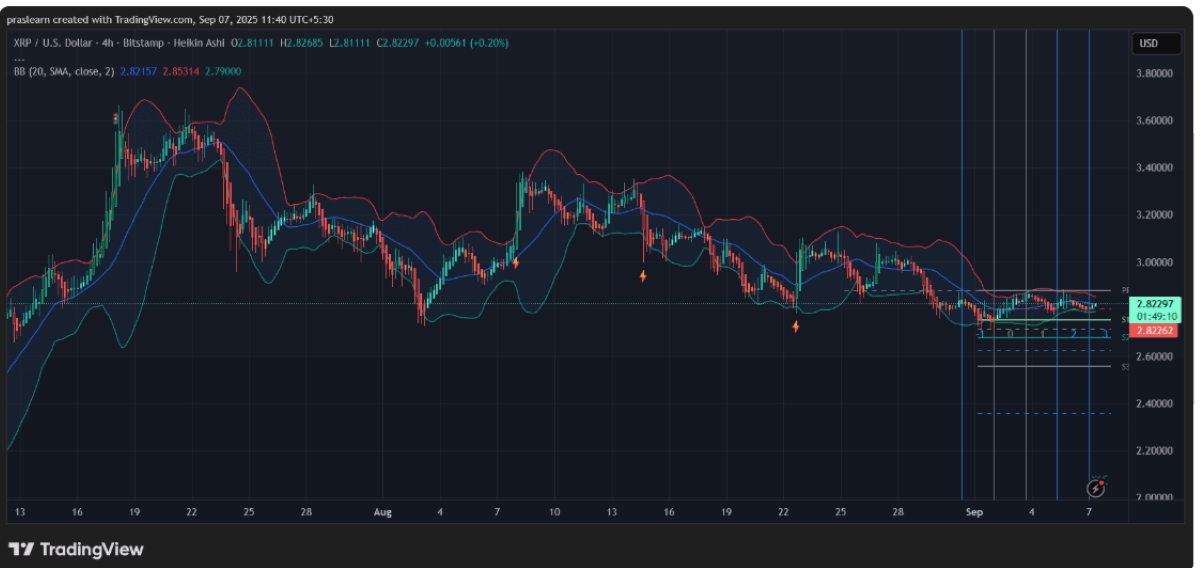The height and width of the screenshot is (568, 1200).
Task: Click the 2.40000 price axis label
Action: [1153, 403]
